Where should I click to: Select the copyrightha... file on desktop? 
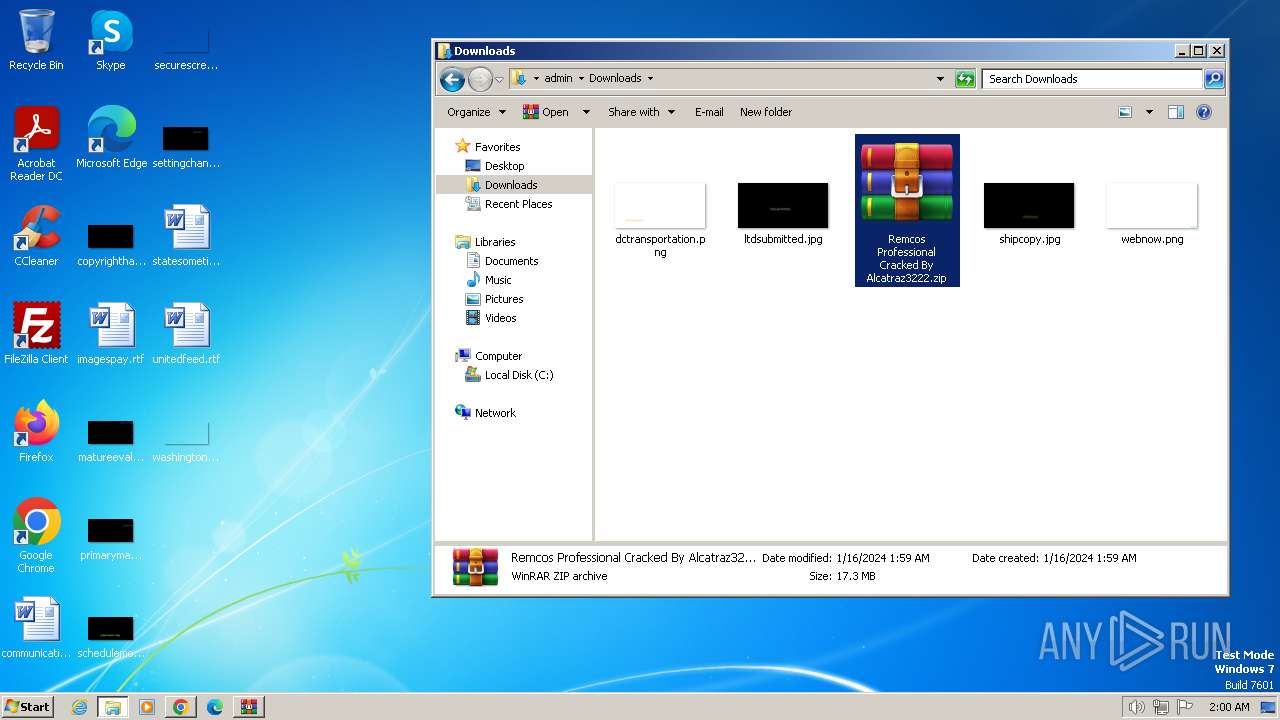110,245
